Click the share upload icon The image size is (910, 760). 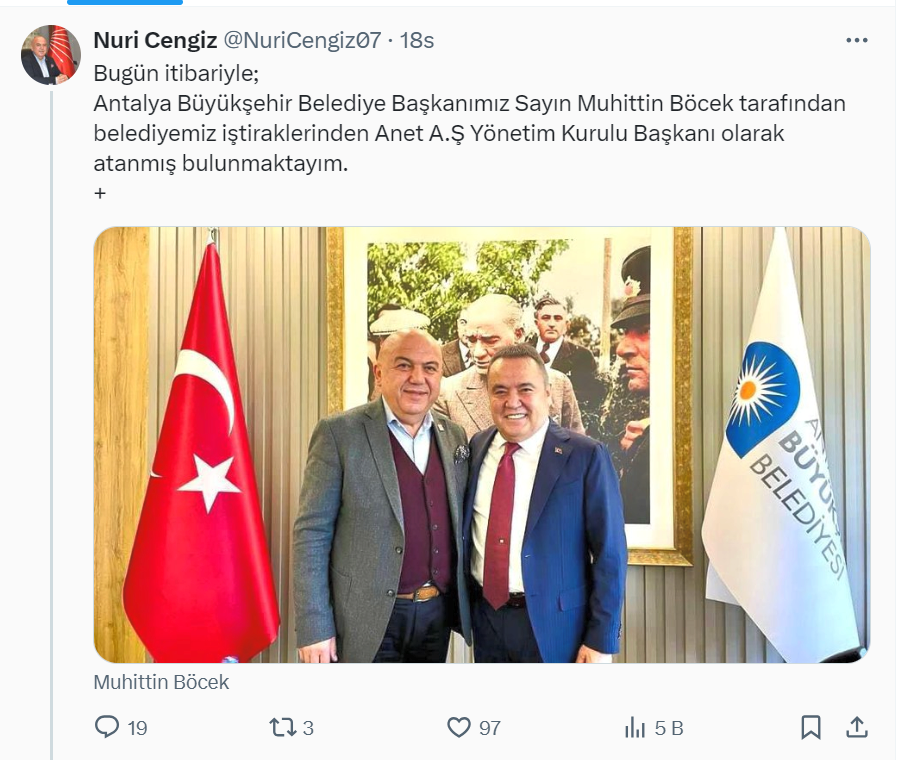coord(857,728)
